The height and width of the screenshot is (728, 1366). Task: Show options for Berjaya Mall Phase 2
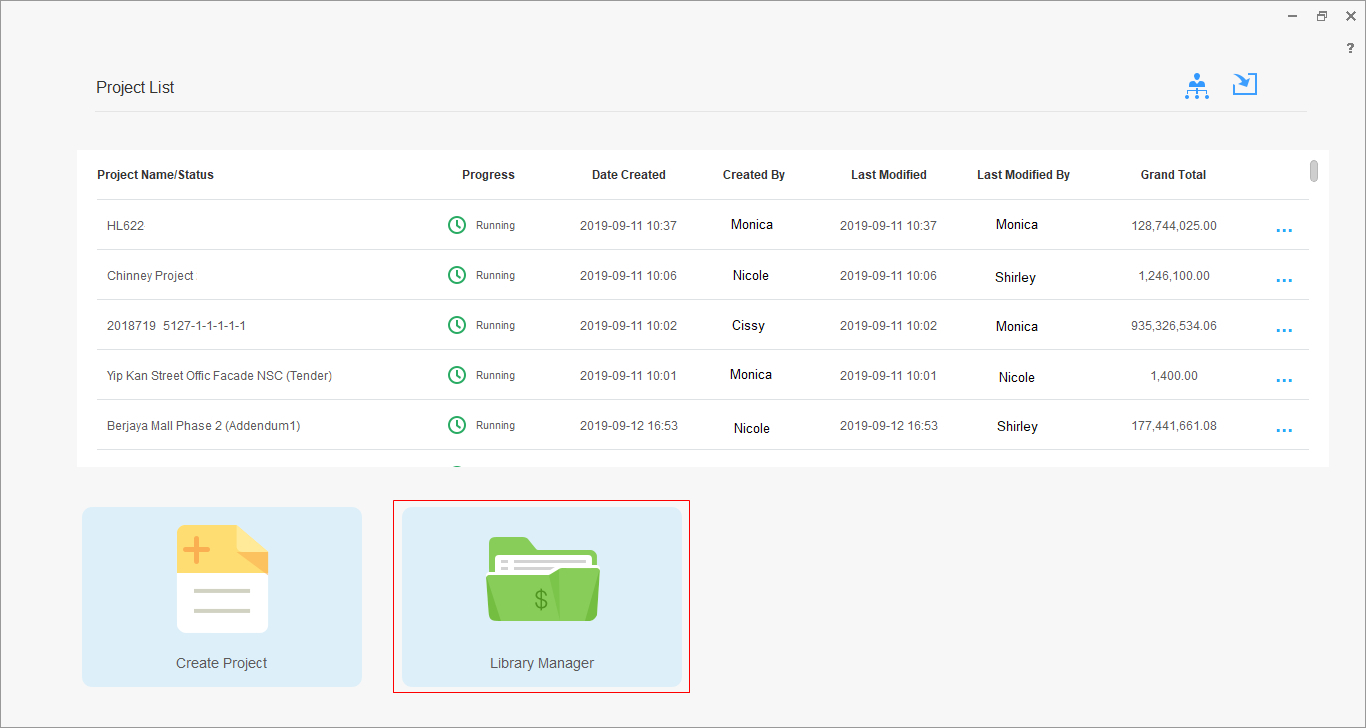pyautogui.click(x=1284, y=430)
